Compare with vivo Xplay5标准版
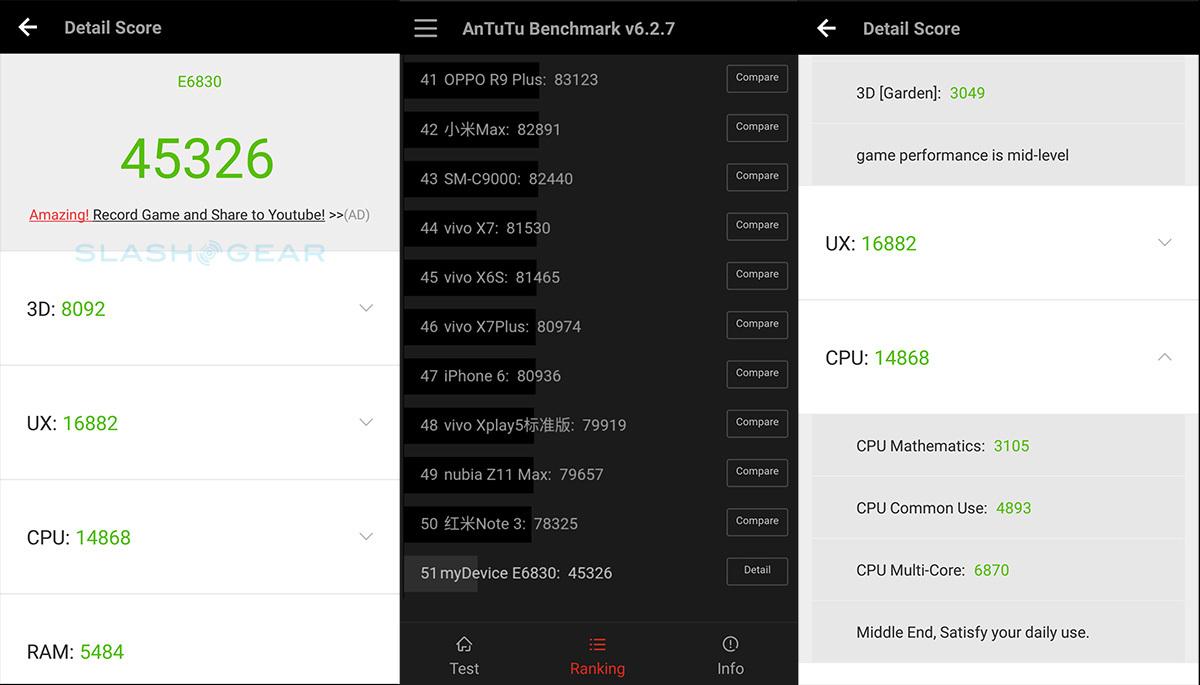1200x685 pixels. 757,423
